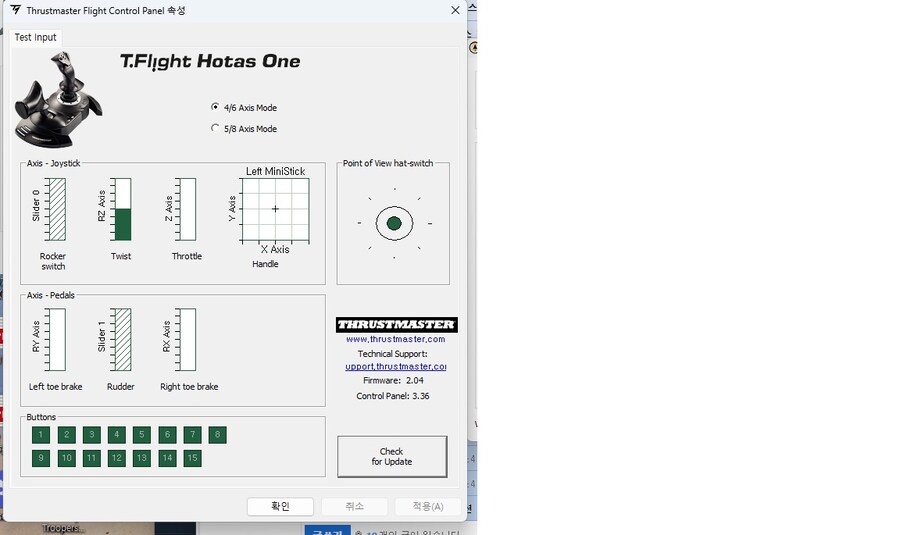Click the Left toe brake RY Axis bar

point(57,339)
